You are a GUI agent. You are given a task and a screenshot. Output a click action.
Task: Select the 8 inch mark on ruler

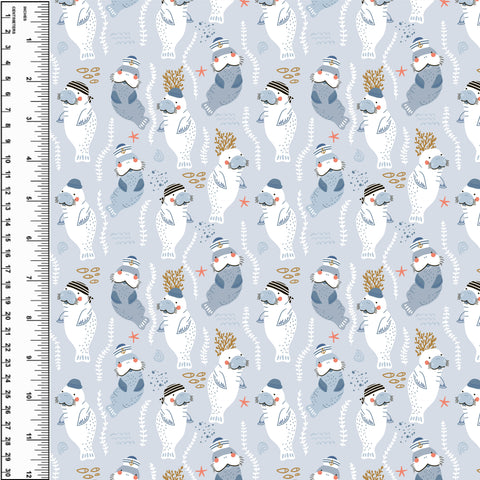[x=29, y=318]
